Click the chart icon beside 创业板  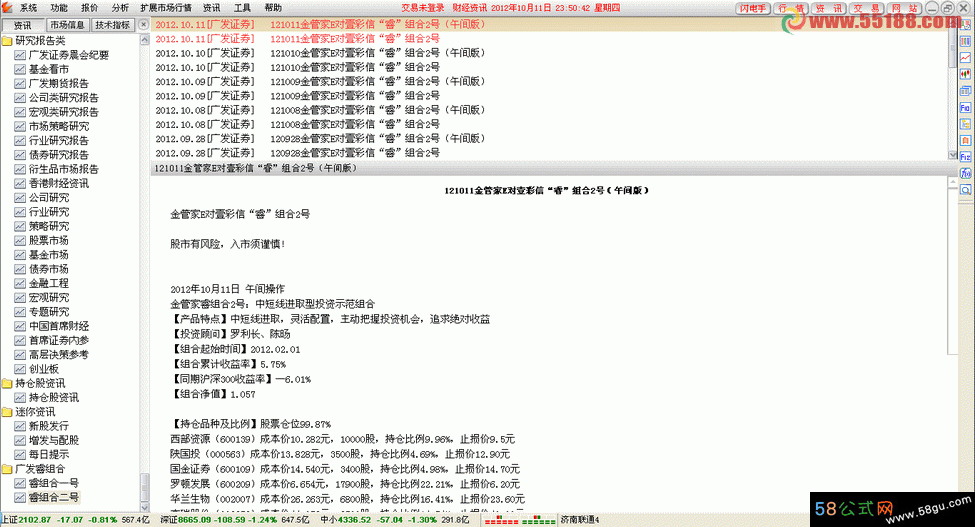pyautogui.click(x=20, y=369)
